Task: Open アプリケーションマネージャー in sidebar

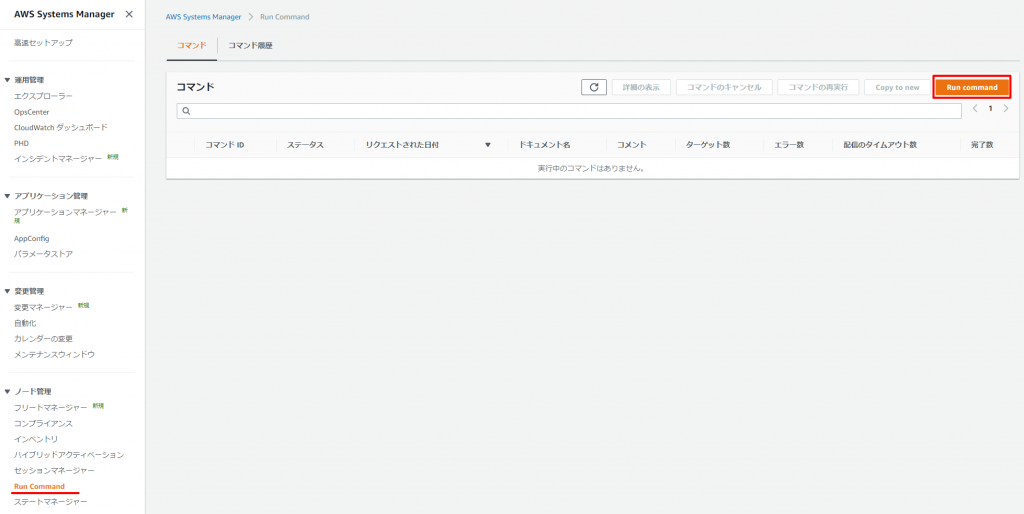Action: pos(65,212)
